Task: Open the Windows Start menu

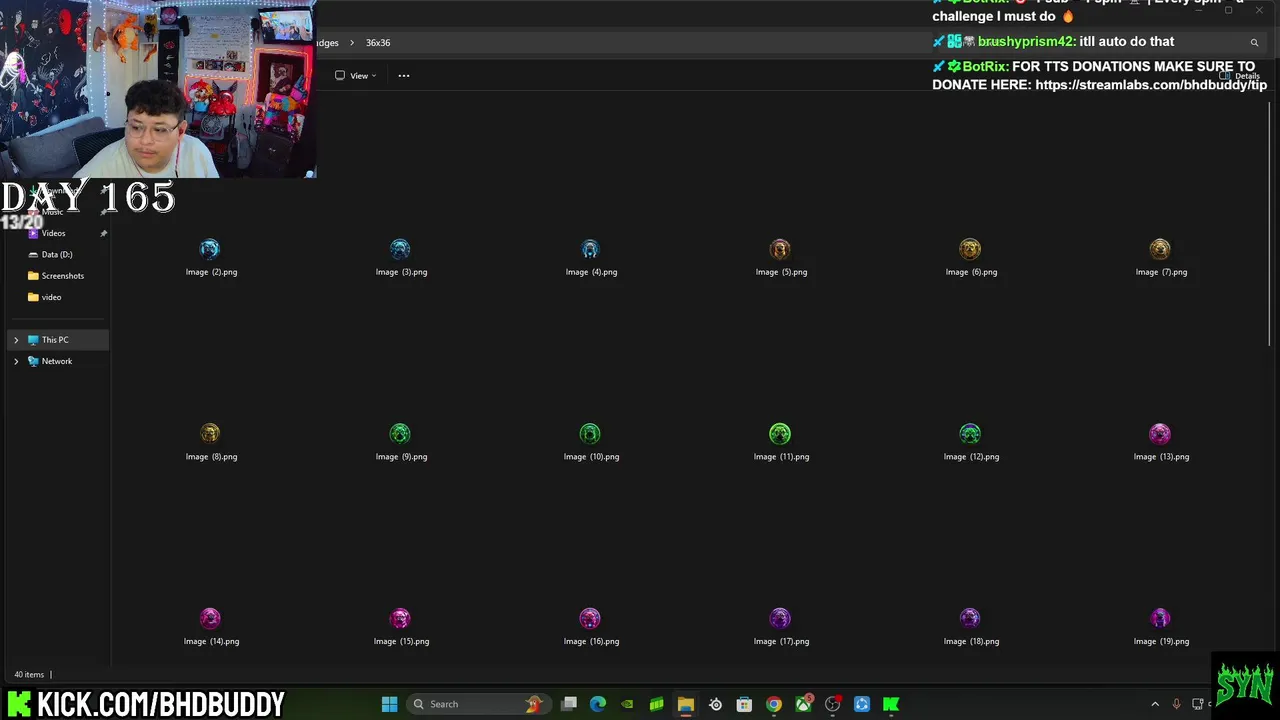Action: click(x=390, y=704)
